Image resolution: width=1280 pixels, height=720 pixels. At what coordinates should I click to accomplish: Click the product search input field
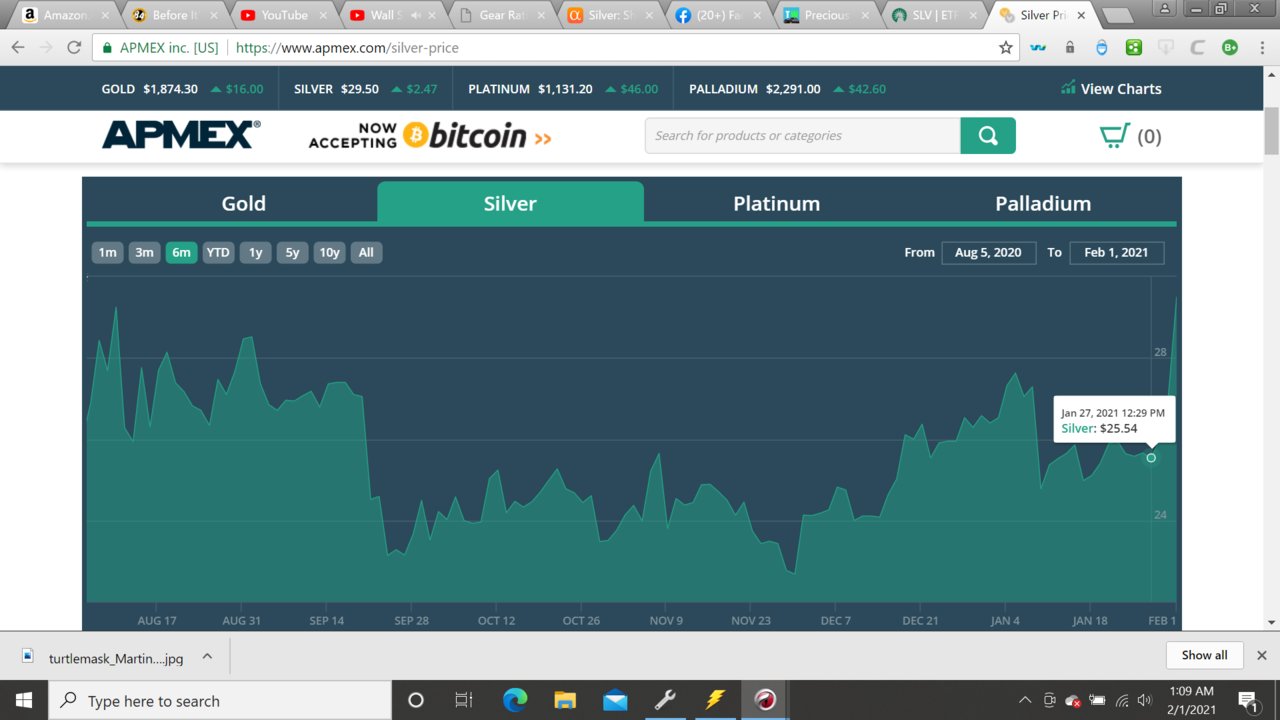803,136
